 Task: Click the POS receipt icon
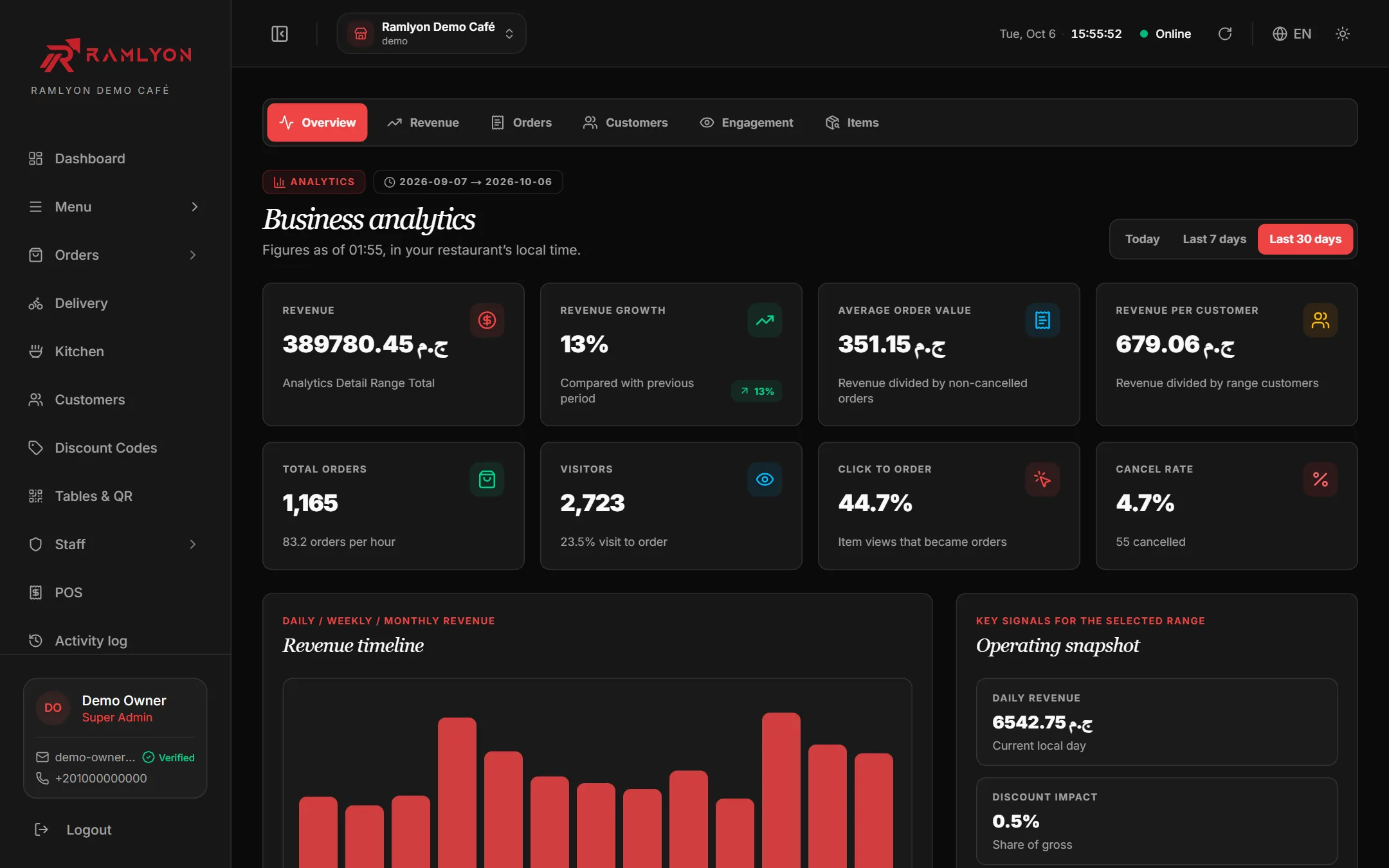[x=35, y=593]
